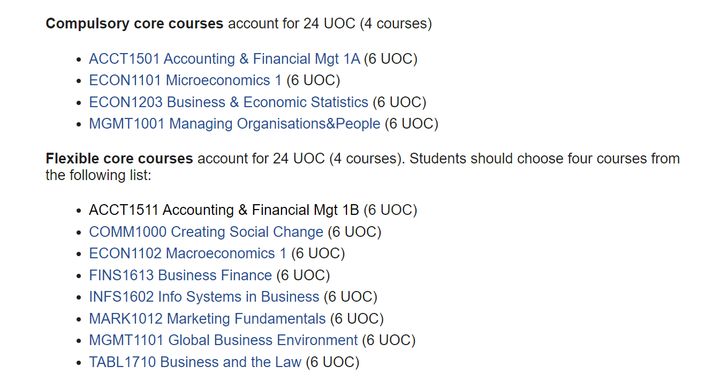Click MGMT1001 Managing Organisations&People link
The width and height of the screenshot is (720, 381).
[x=234, y=123]
